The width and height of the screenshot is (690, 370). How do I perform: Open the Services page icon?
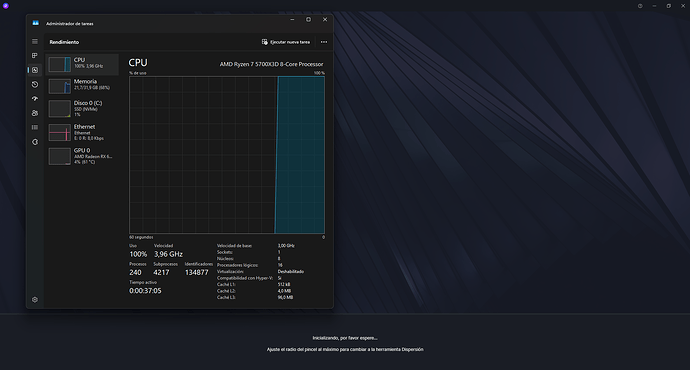(35, 142)
